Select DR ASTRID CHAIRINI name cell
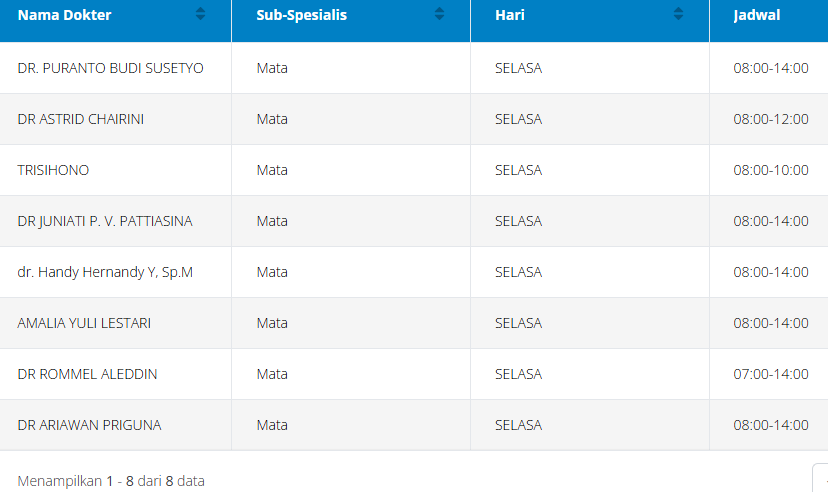The image size is (828, 492). click(x=81, y=119)
